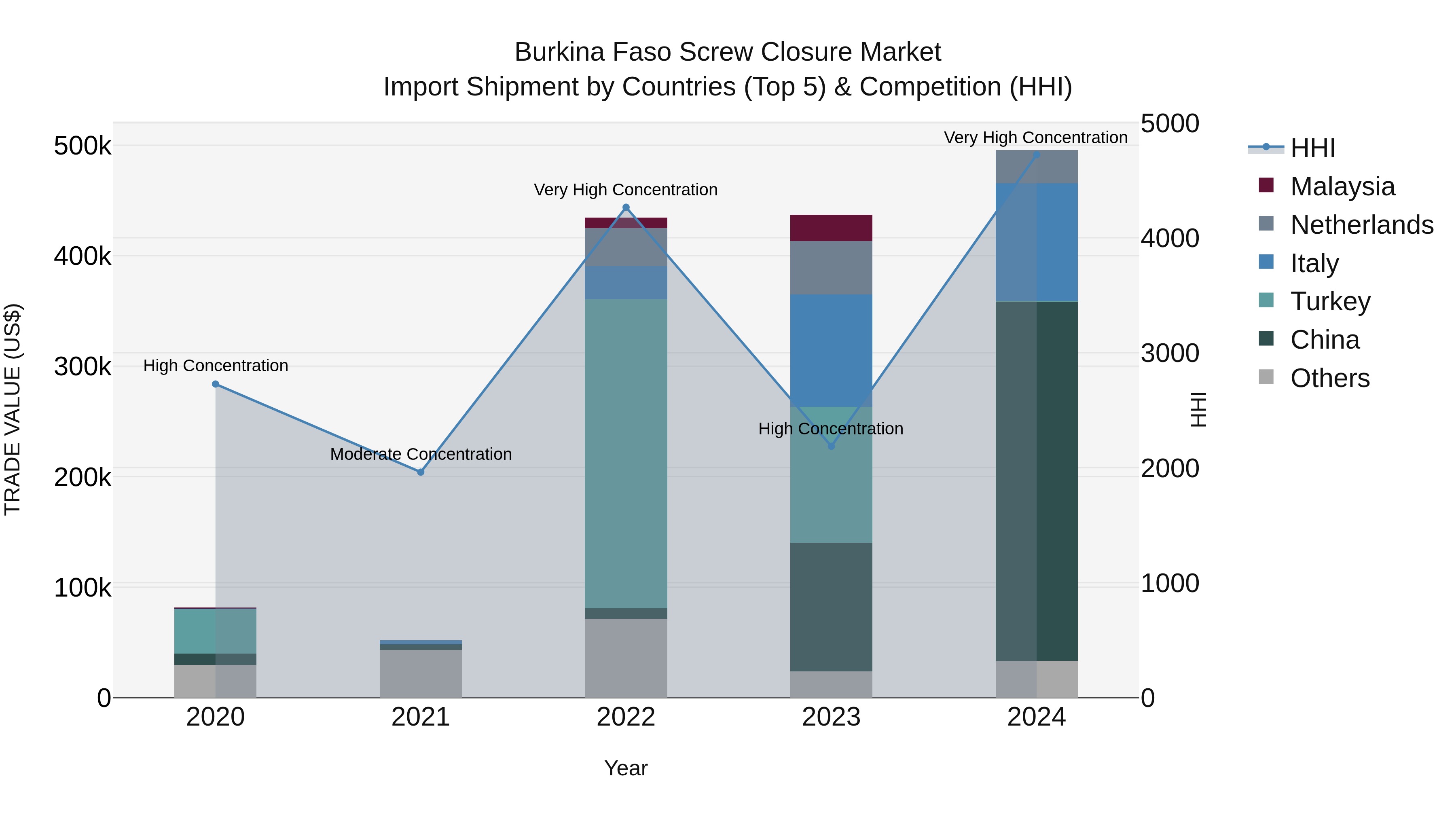Click the Italy segment in 2023 bar

pos(831,350)
